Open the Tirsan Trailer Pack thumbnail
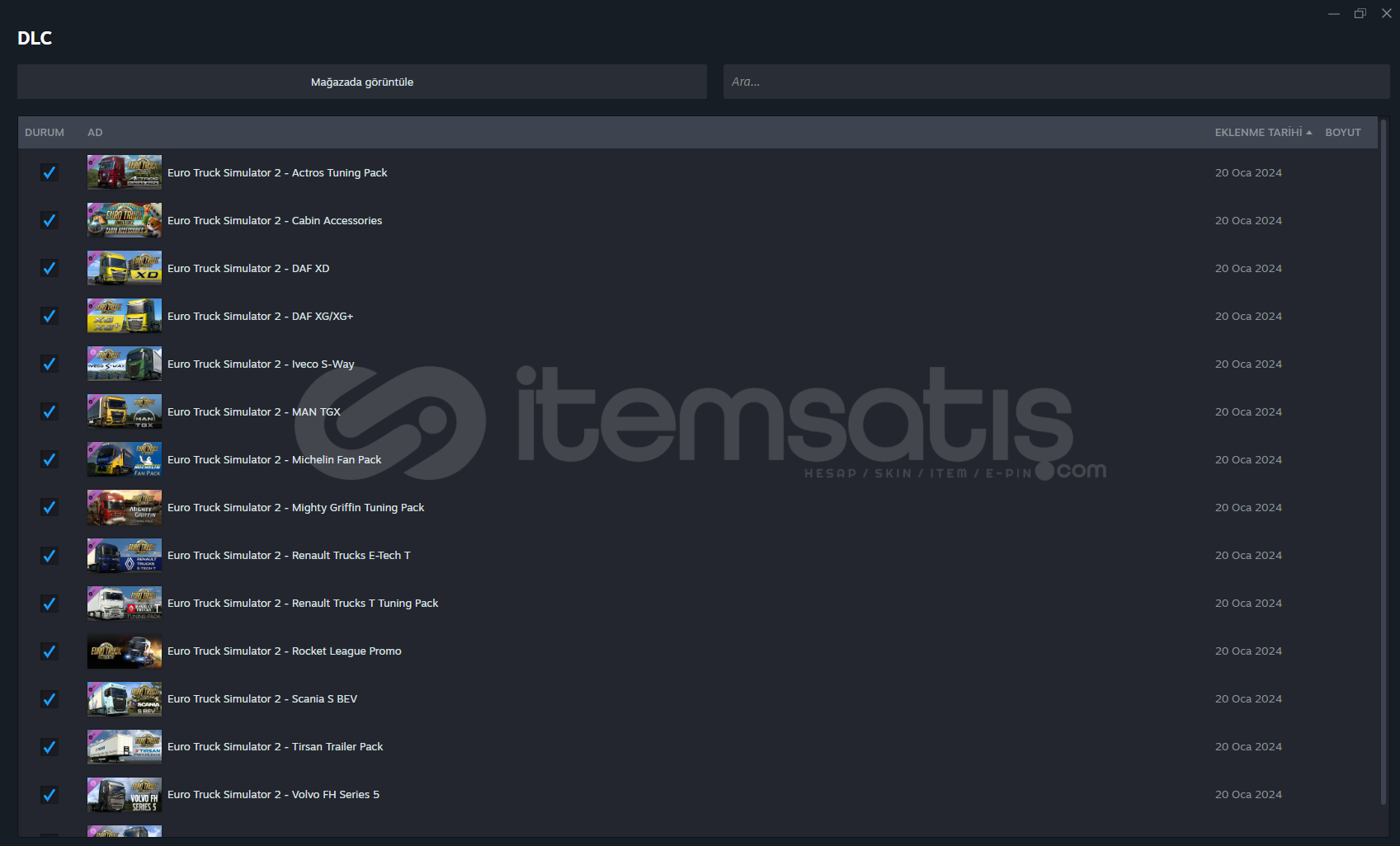The height and width of the screenshot is (846, 1400). pyautogui.click(x=125, y=746)
